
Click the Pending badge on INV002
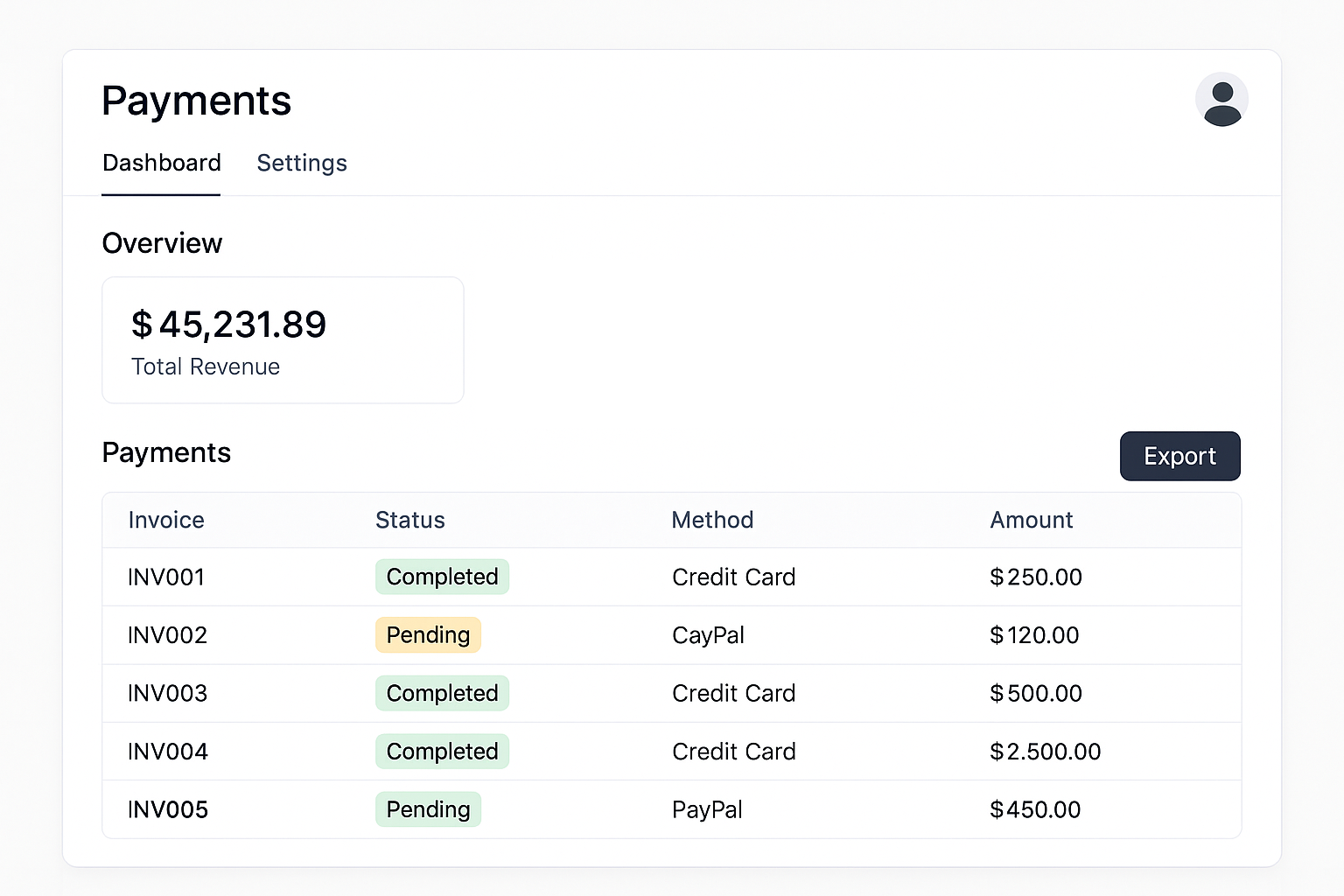pos(428,635)
